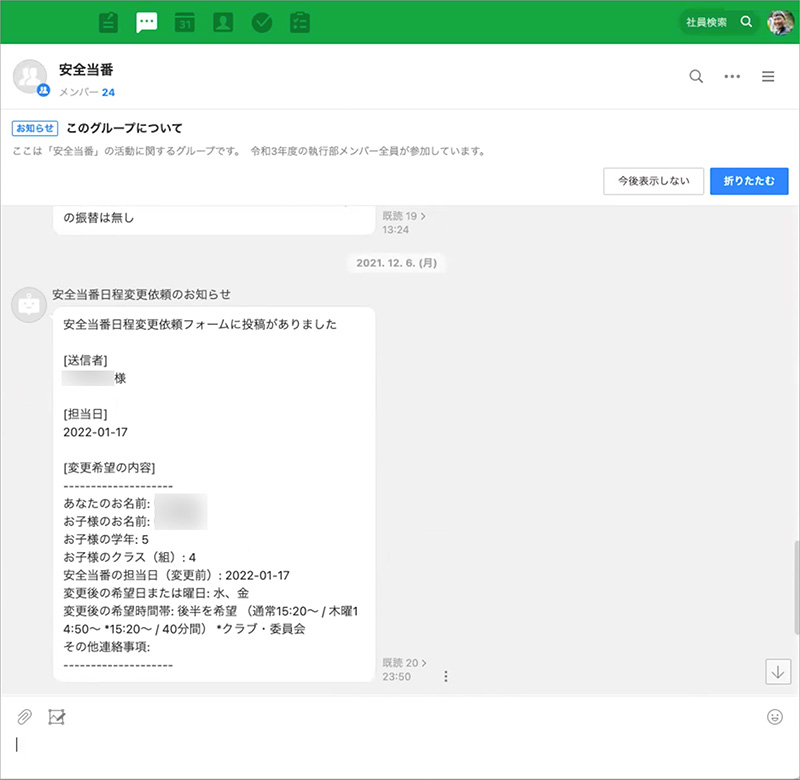The width and height of the screenshot is (800, 780).
Task: Open the Calendar icon in the top bar
Action: point(185,22)
